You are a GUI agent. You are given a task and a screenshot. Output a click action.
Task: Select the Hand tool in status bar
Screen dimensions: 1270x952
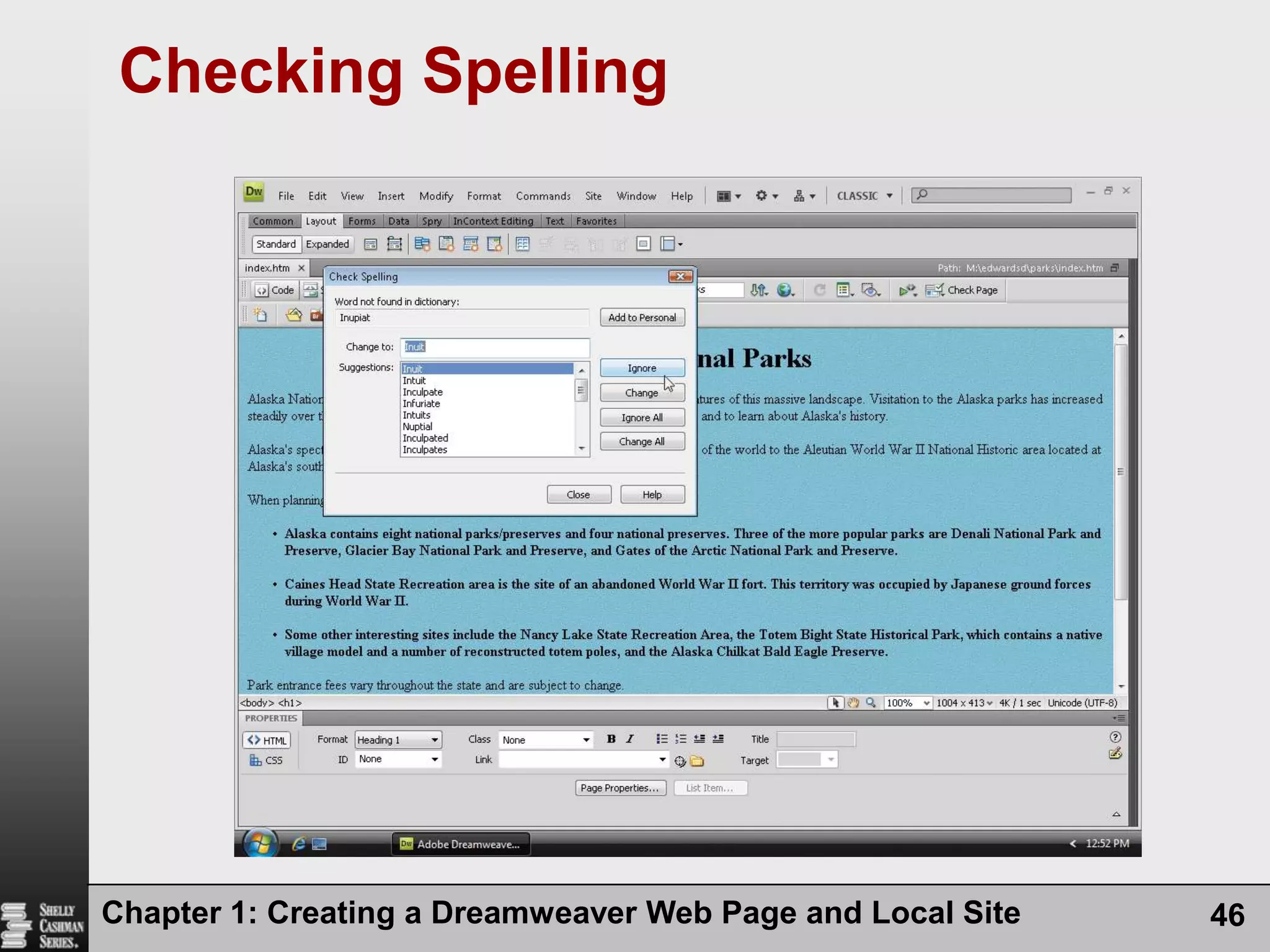click(853, 703)
